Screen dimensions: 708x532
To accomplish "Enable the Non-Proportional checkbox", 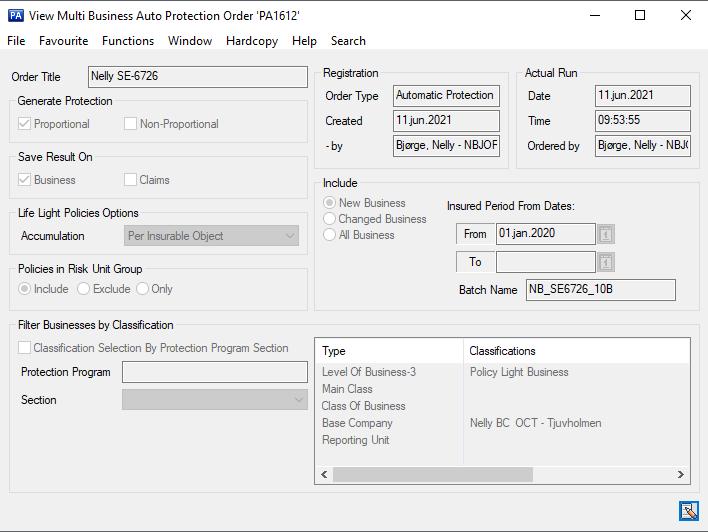I will (131, 124).
